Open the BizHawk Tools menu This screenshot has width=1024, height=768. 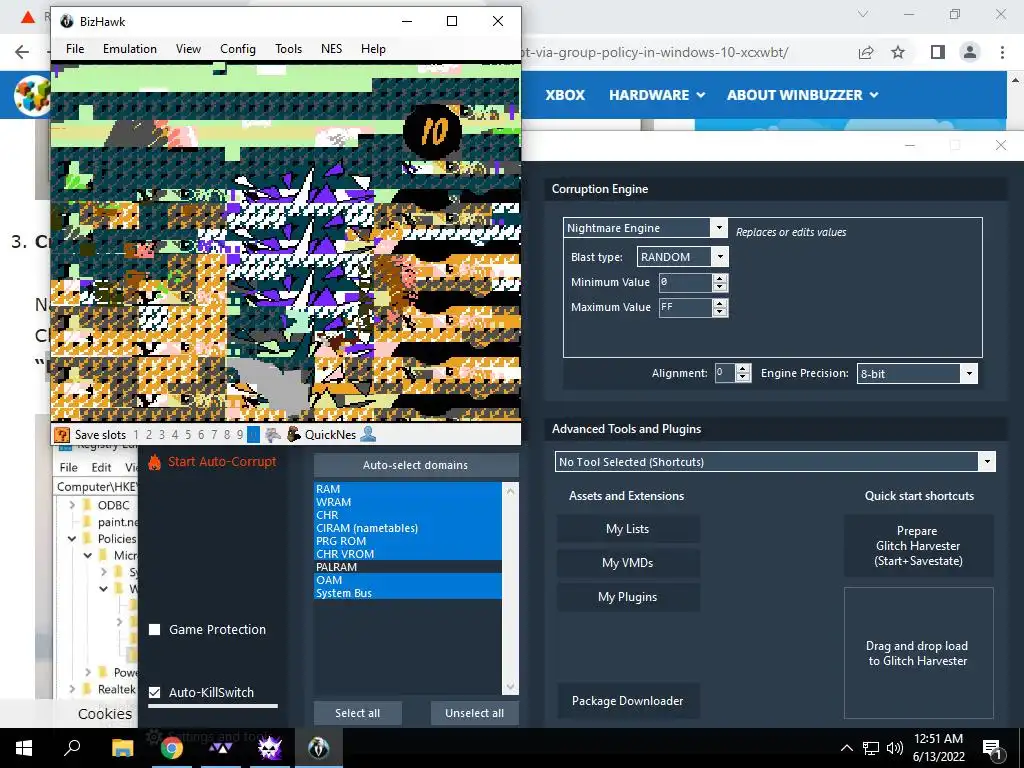coord(289,49)
